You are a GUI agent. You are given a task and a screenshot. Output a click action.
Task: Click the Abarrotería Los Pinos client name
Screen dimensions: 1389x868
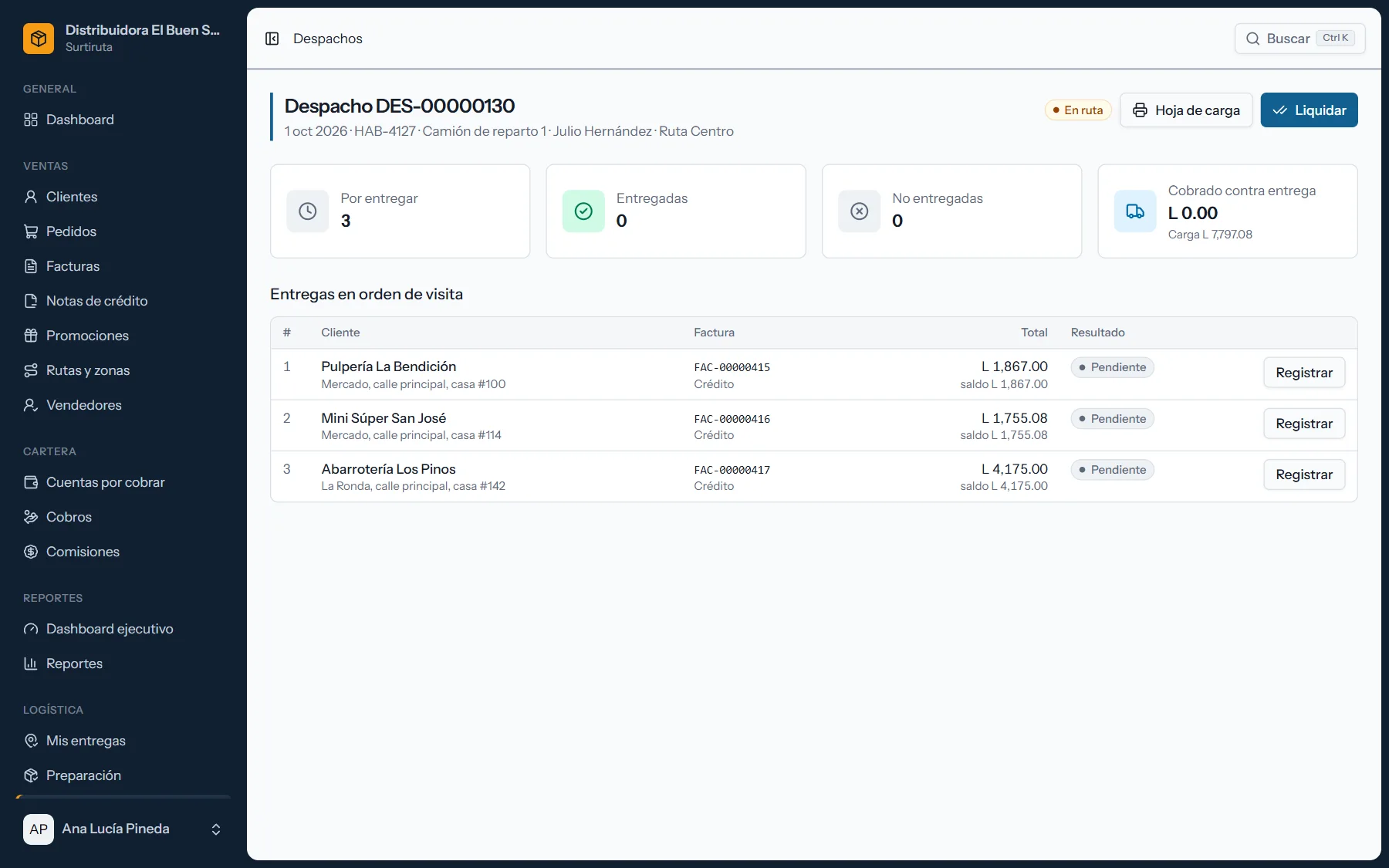pyautogui.click(x=388, y=469)
